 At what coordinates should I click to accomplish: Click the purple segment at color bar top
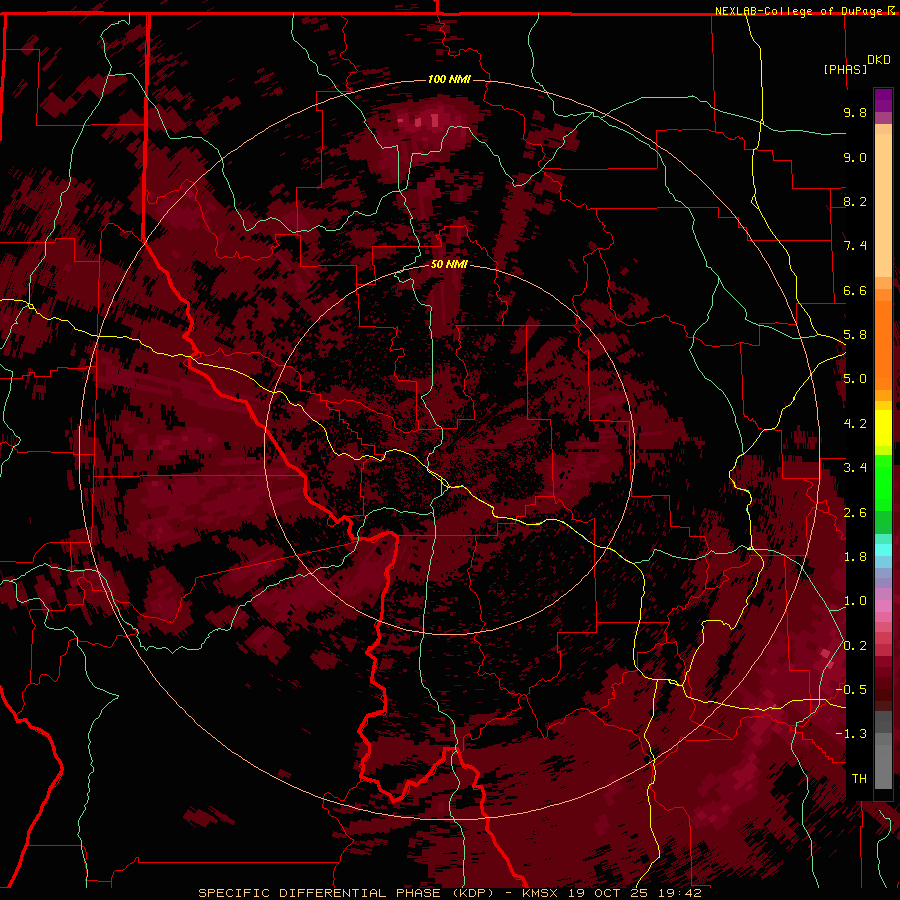pyautogui.click(x=883, y=100)
